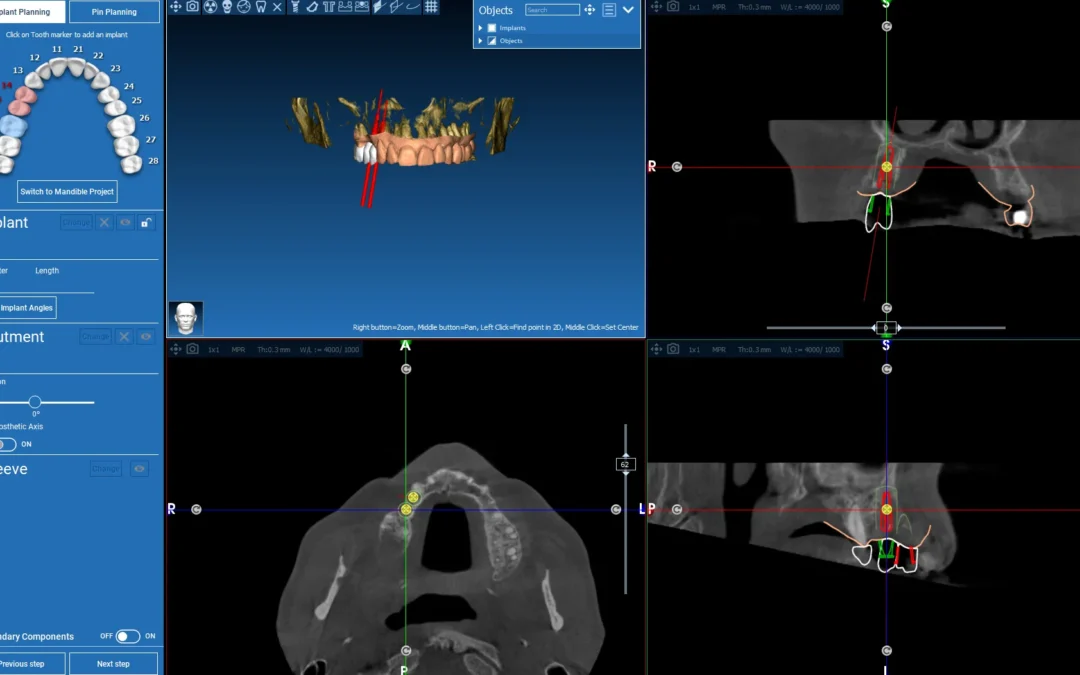Click the camera icon in the bottom-right sagittal view
This screenshot has height=675, width=1080.
(673, 349)
